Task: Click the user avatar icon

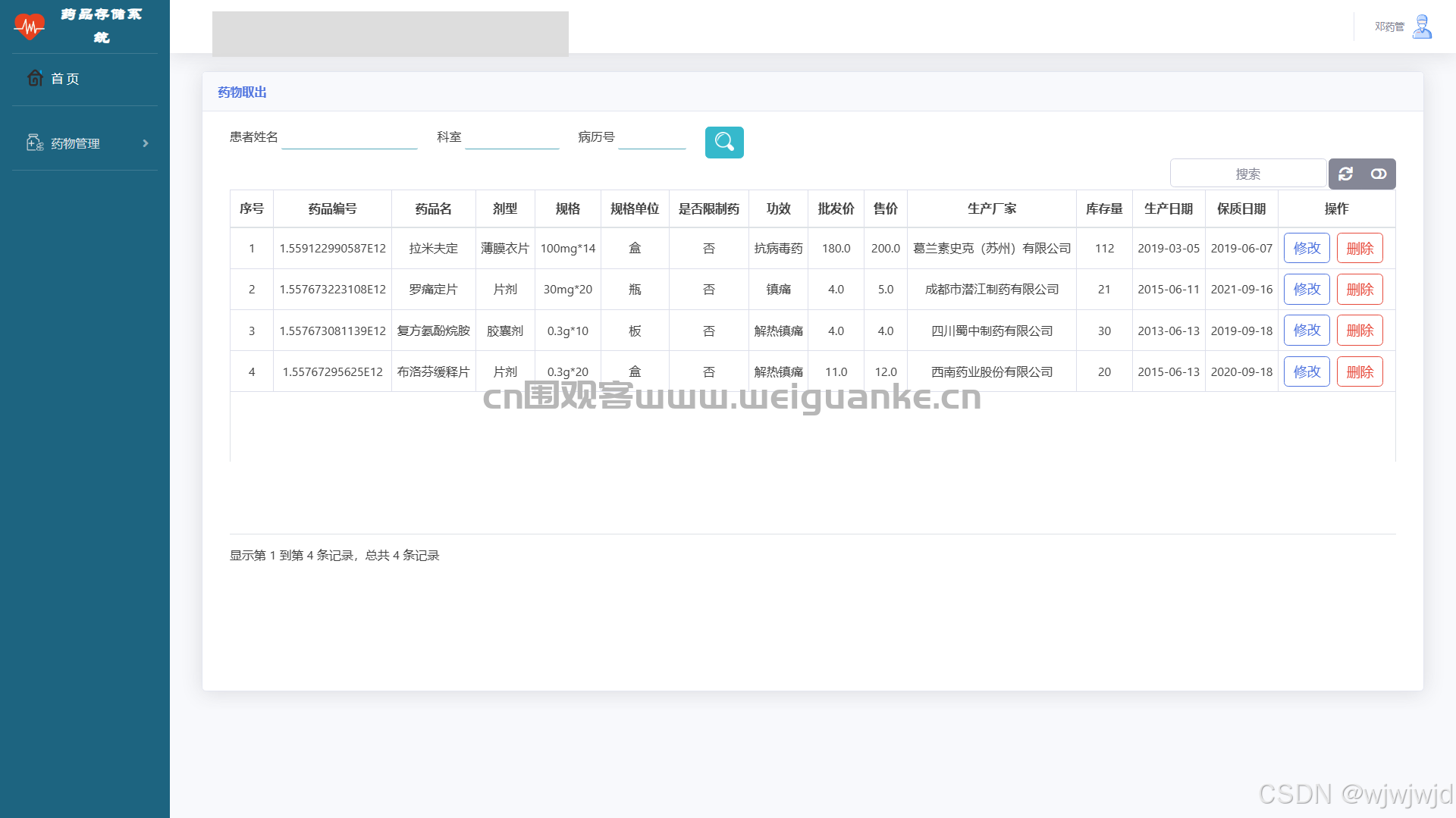Action: click(1423, 27)
